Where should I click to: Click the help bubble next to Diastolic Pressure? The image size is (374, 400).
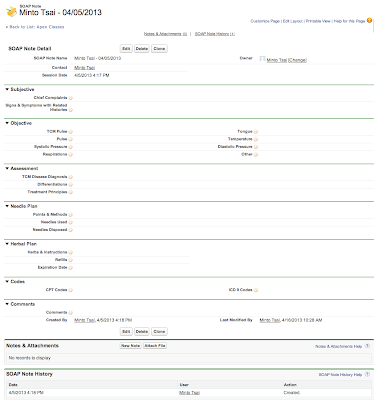256,147
